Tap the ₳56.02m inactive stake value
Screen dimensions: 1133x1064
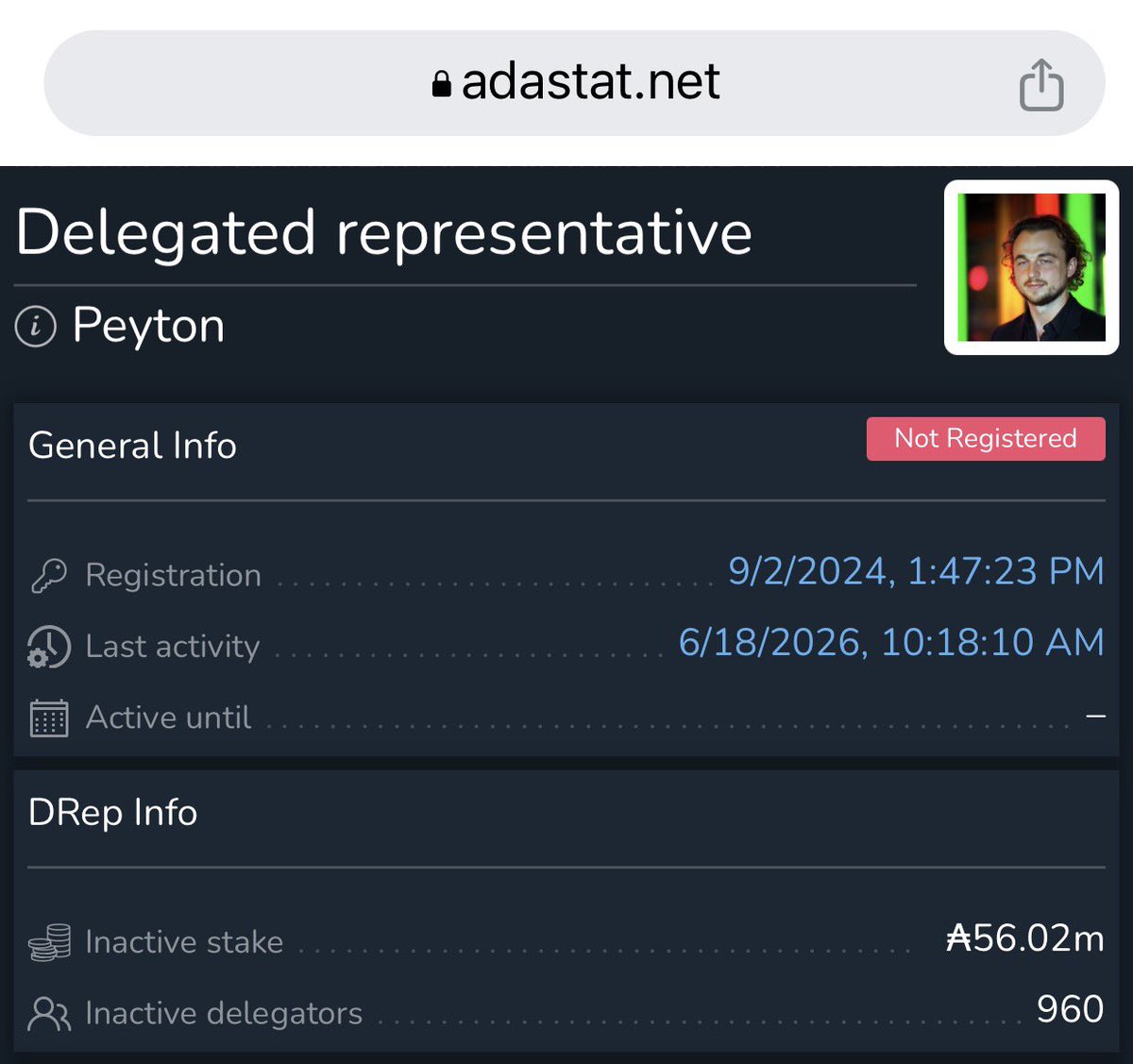tap(1024, 938)
